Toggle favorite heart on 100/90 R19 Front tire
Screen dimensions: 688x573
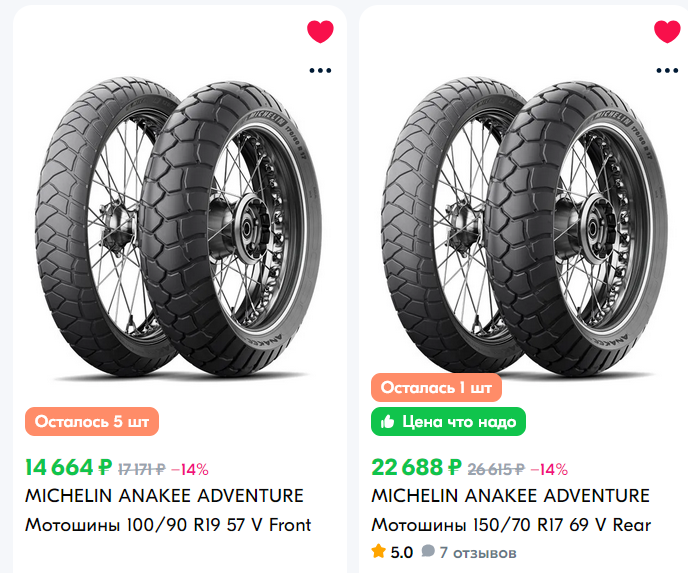[320, 32]
